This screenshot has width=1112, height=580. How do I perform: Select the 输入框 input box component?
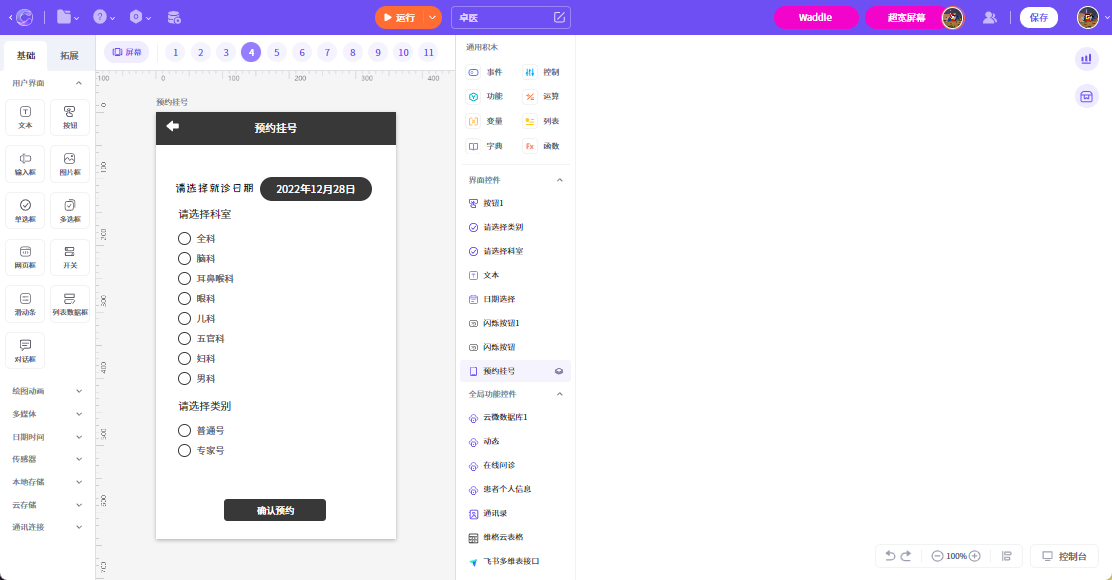(x=25, y=164)
